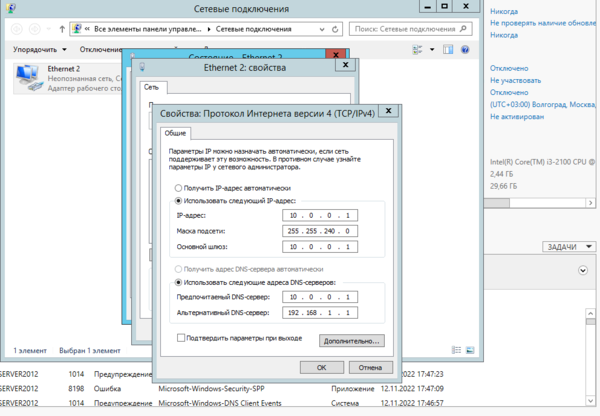Open the Сеть tab in Ethernet 2 properties
Screen dimensions: 600x416
pos(152,87)
